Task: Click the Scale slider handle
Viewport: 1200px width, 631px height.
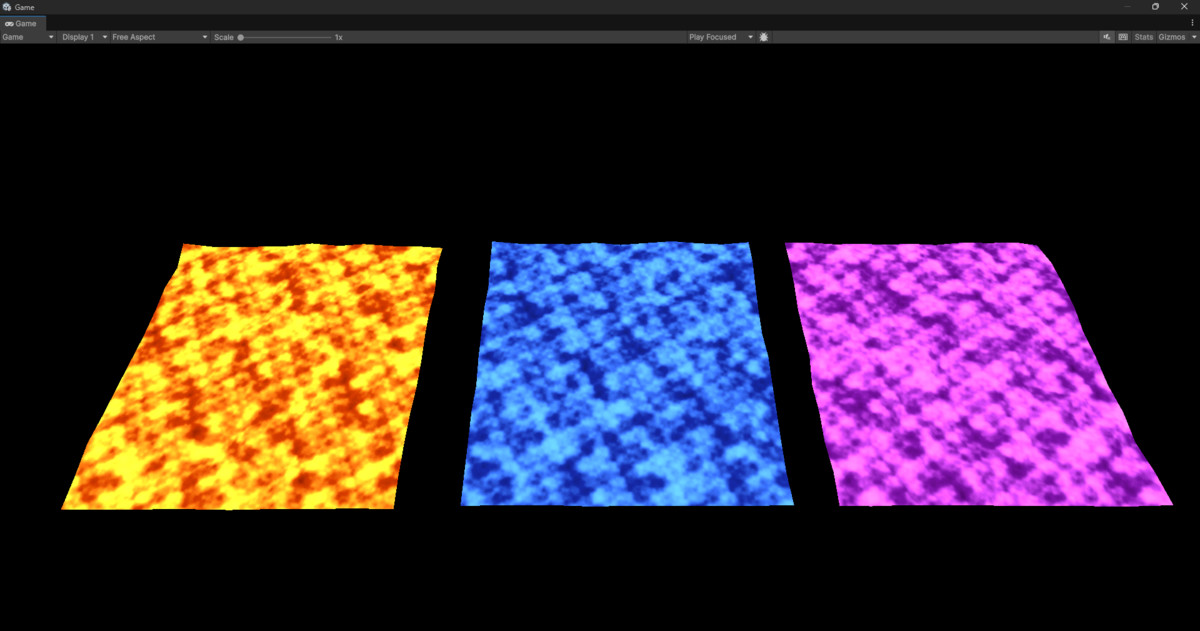Action: click(241, 37)
